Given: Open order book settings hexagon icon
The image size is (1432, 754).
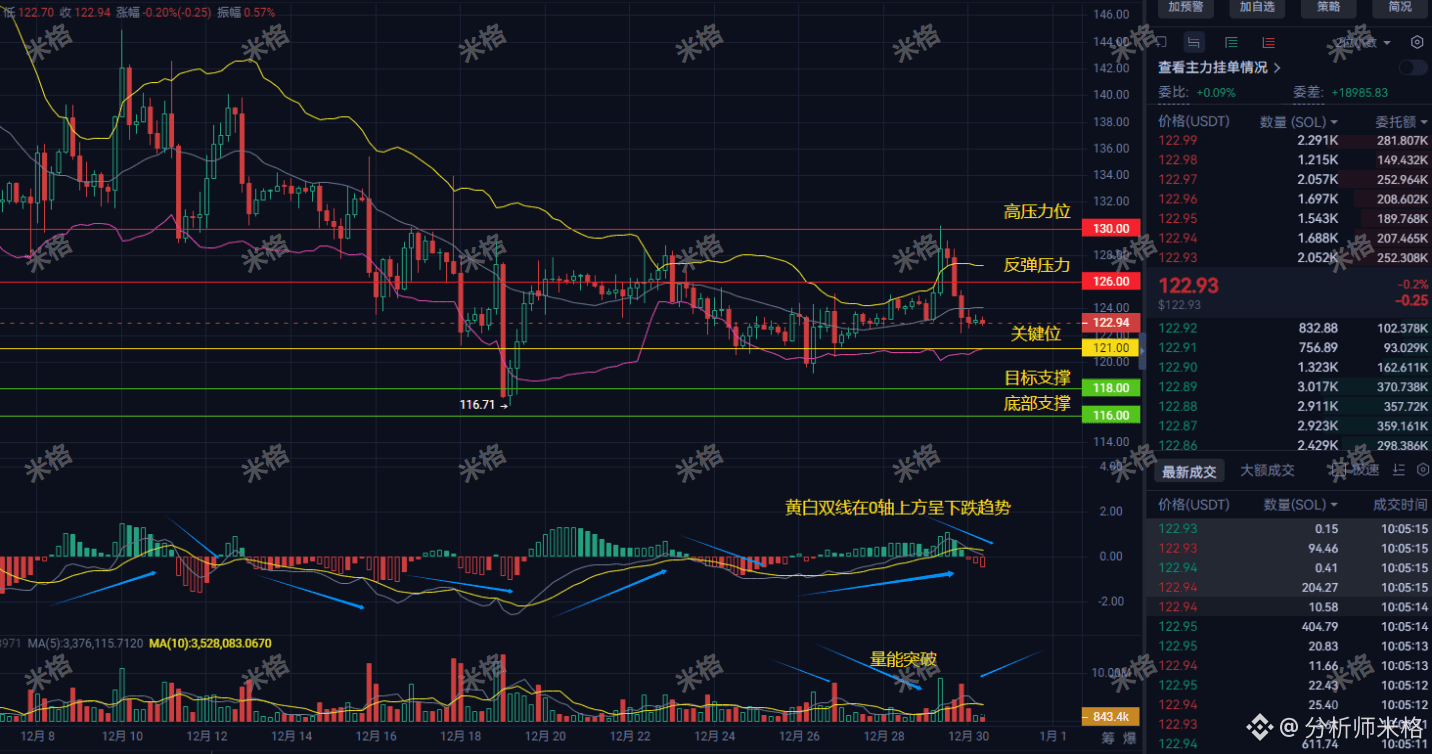Looking at the screenshot, I should (1417, 42).
